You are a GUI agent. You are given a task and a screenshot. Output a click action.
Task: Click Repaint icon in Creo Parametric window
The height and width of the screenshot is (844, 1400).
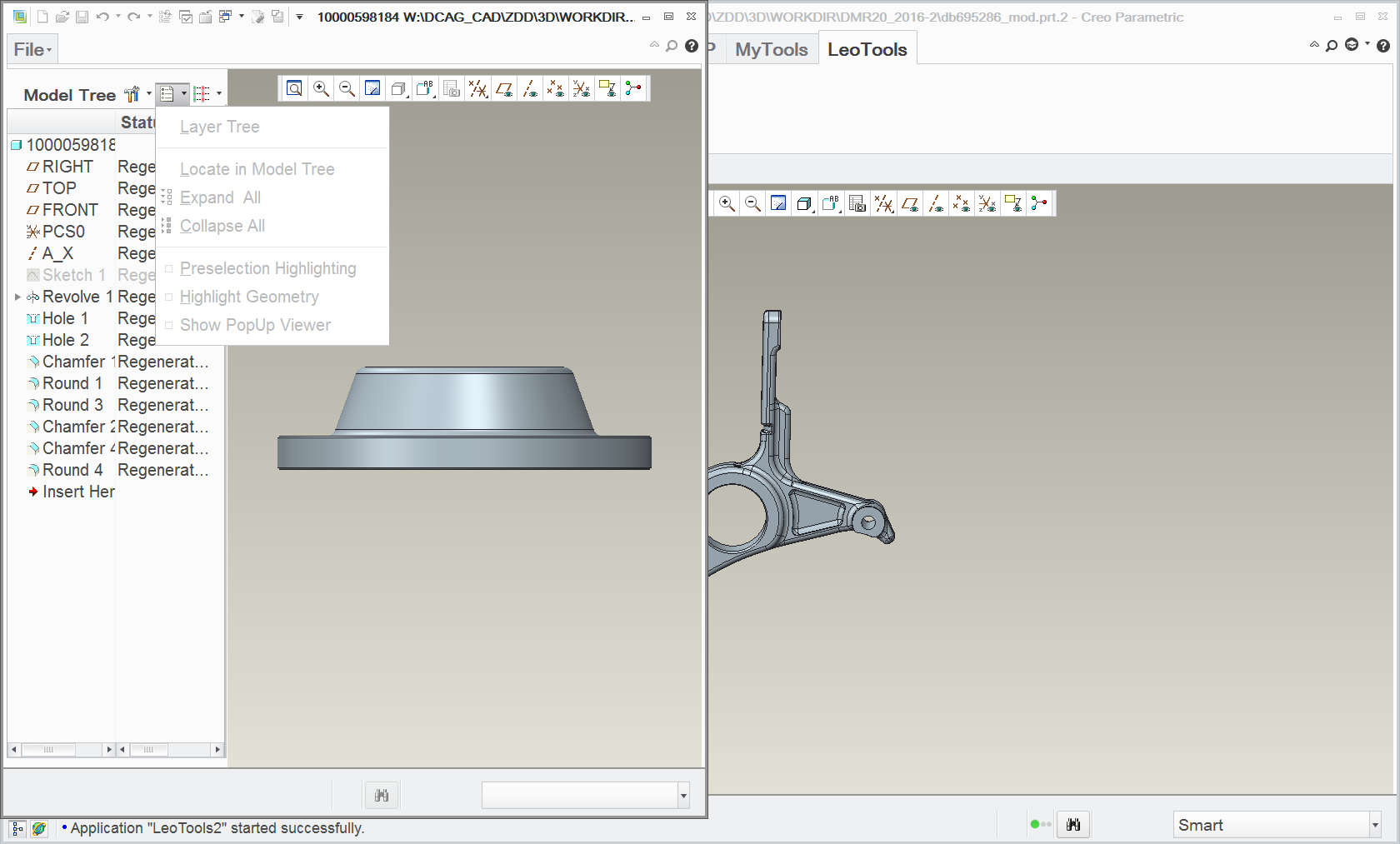778,203
